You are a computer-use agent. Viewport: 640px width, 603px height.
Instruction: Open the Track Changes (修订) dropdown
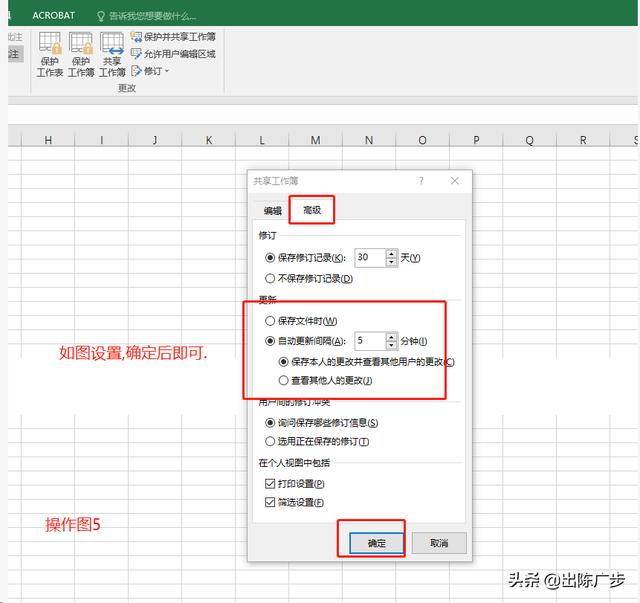click(x=150, y=71)
